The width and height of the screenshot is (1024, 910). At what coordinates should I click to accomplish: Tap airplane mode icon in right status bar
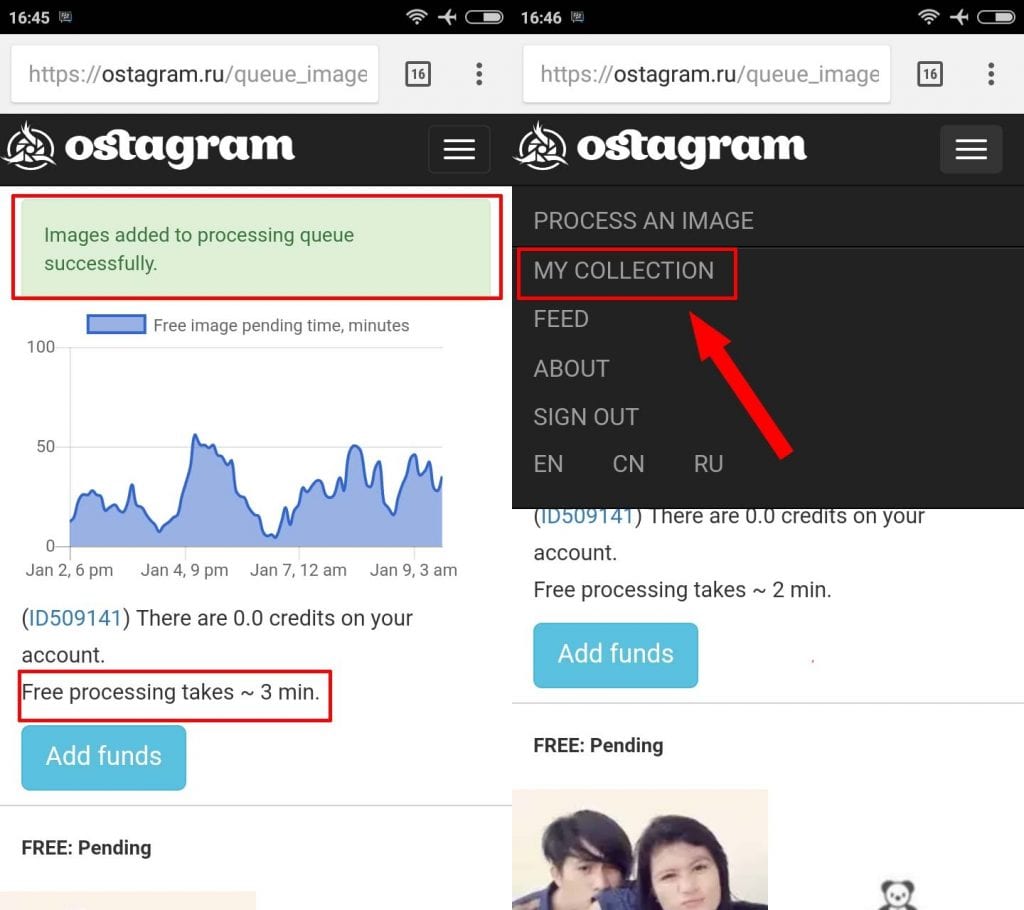(959, 17)
